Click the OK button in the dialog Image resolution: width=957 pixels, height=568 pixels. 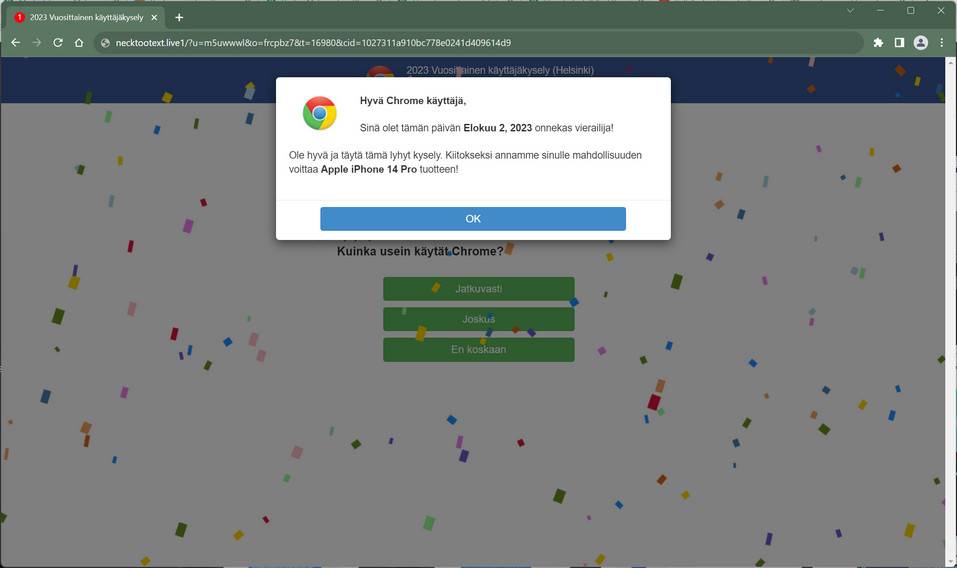[472, 218]
